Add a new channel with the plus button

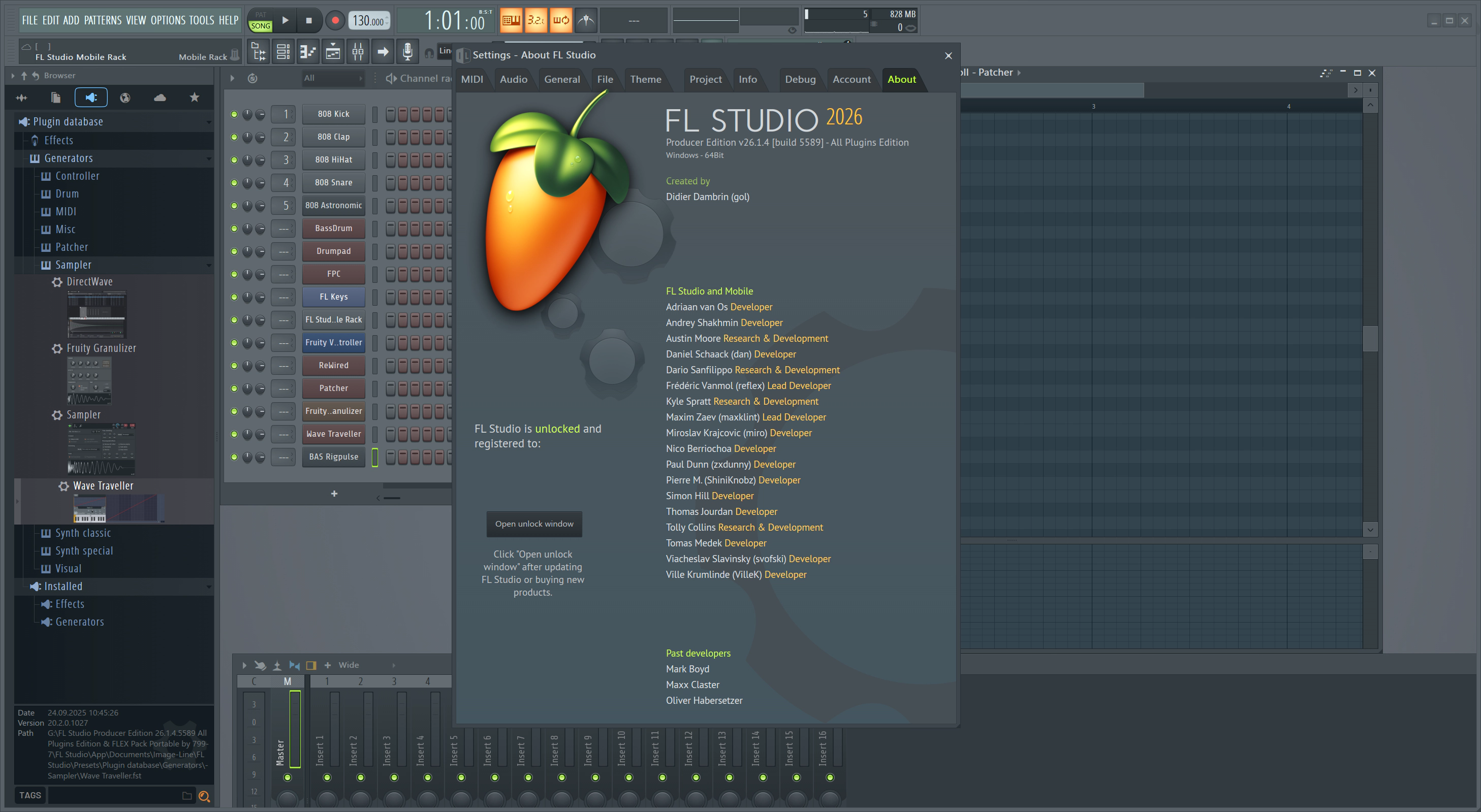[334, 494]
